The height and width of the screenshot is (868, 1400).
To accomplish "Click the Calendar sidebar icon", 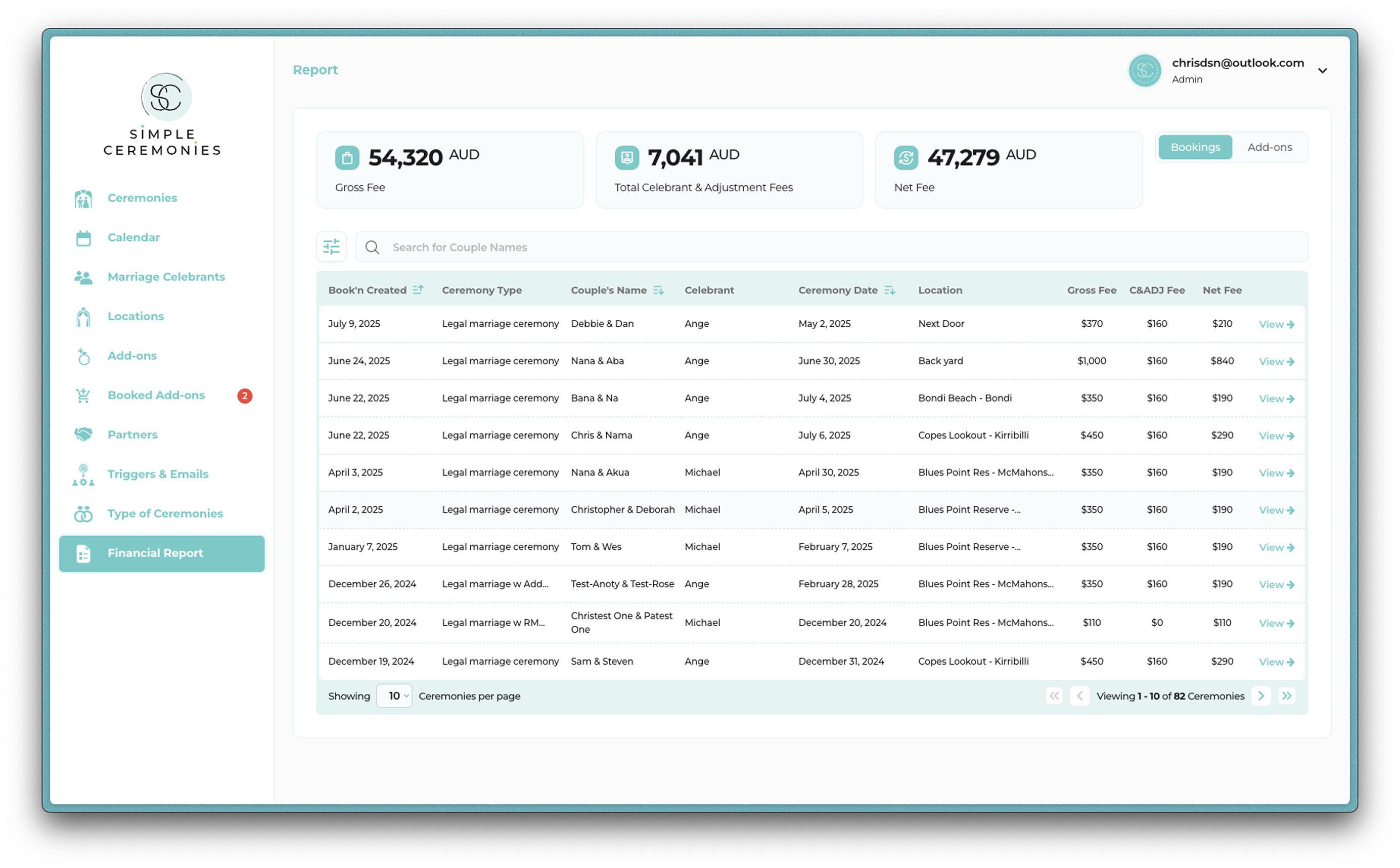I will coord(83,238).
